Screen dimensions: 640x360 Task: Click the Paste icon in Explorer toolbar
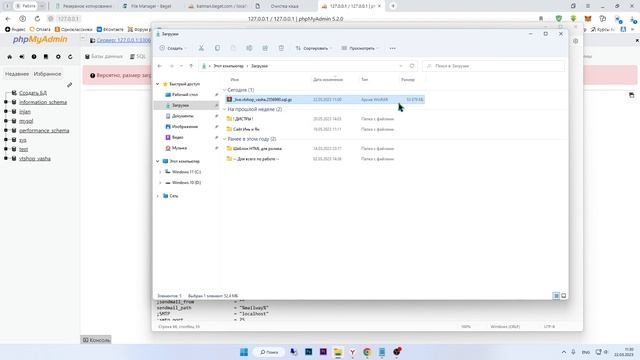pyautogui.click(x=233, y=48)
